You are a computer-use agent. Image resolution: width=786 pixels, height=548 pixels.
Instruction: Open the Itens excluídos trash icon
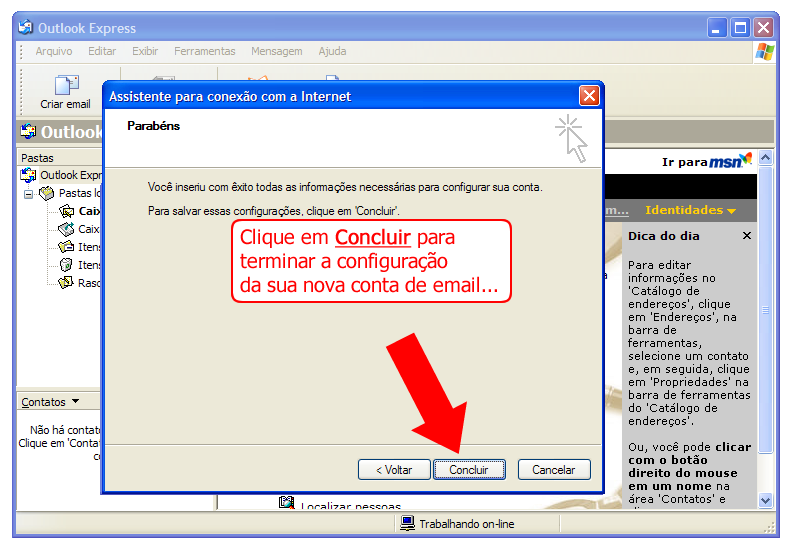tap(66, 265)
